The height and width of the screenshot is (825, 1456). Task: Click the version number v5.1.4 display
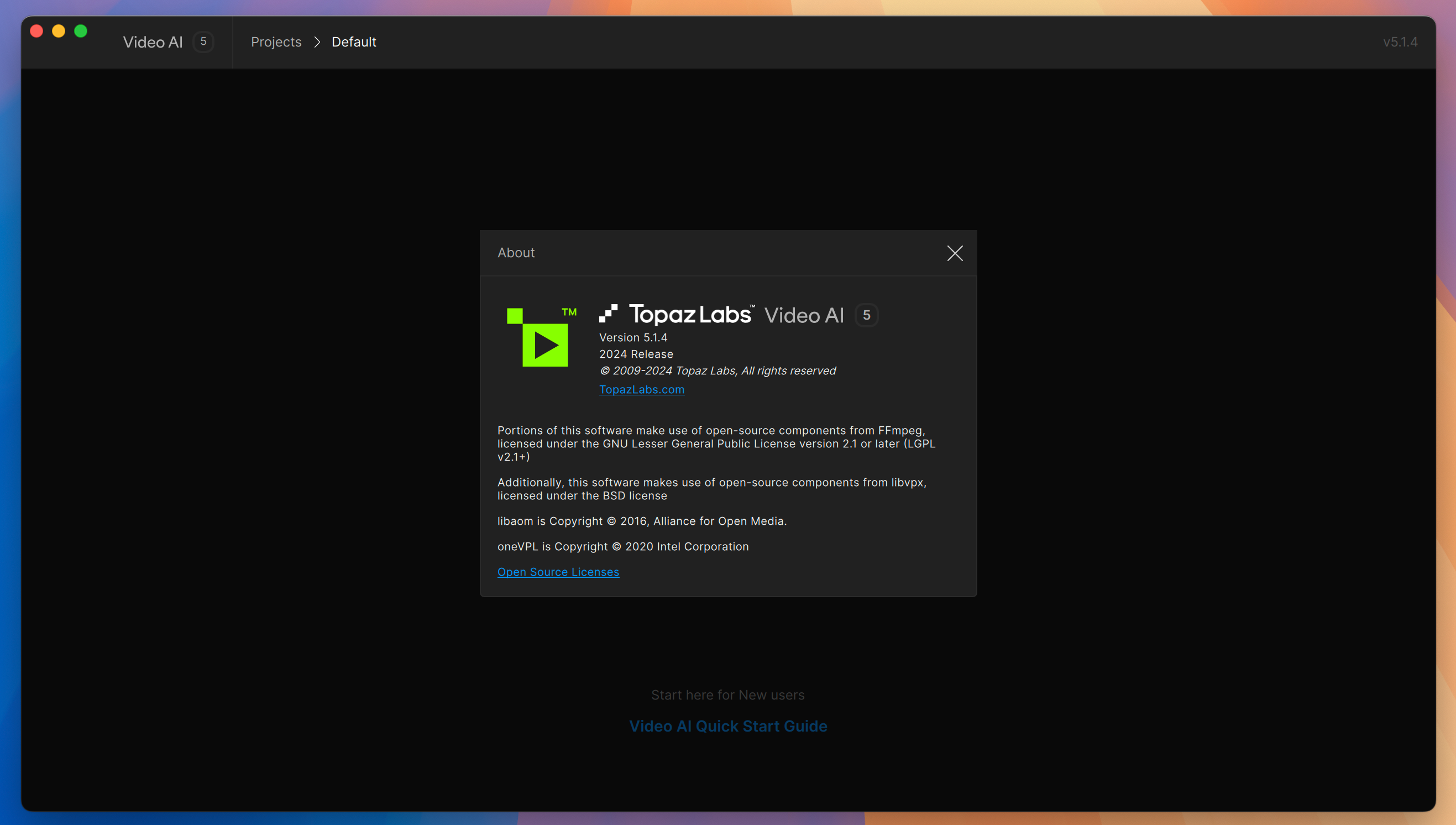coord(1400,41)
